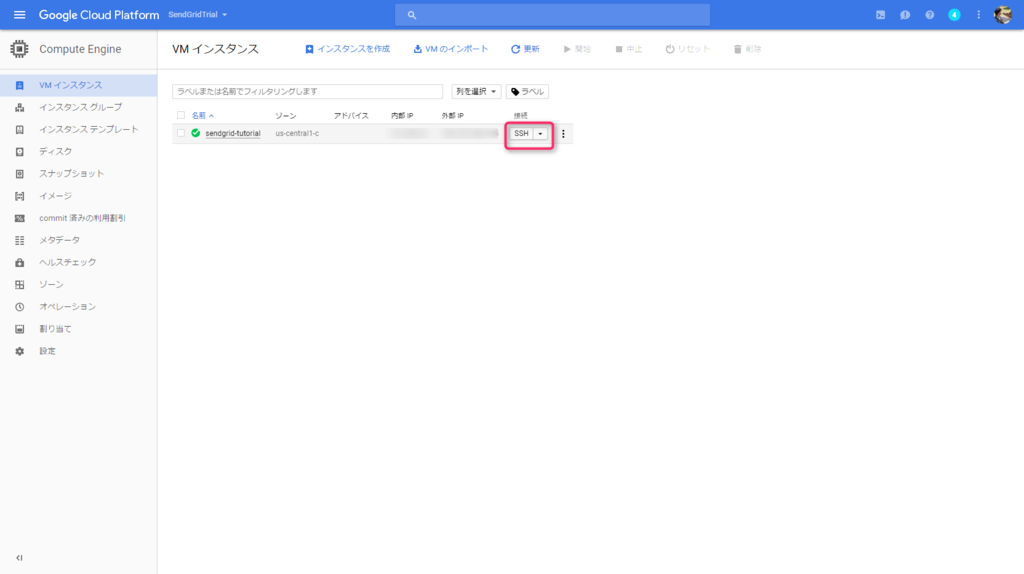
Task: Open sendgrid-tutorial row three-dot menu
Action: pos(563,134)
